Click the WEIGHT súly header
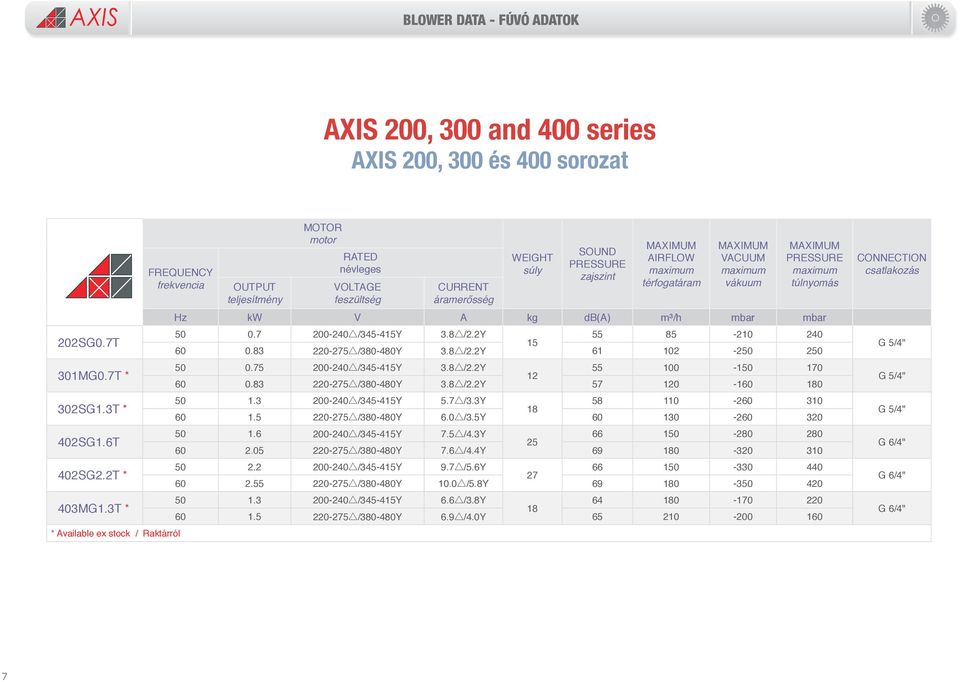960x682 pixels. 532,263
